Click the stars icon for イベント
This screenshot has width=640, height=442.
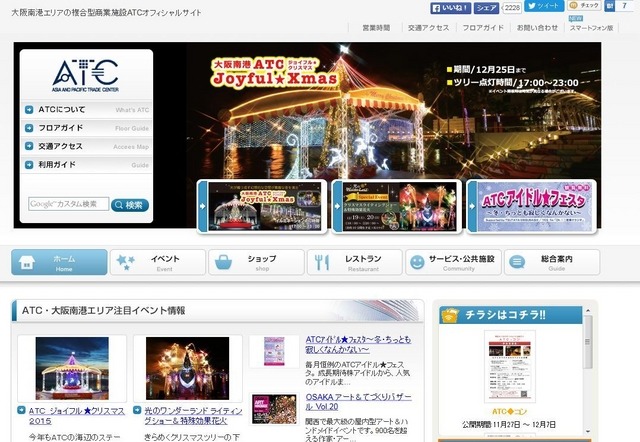click(x=126, y=262)
